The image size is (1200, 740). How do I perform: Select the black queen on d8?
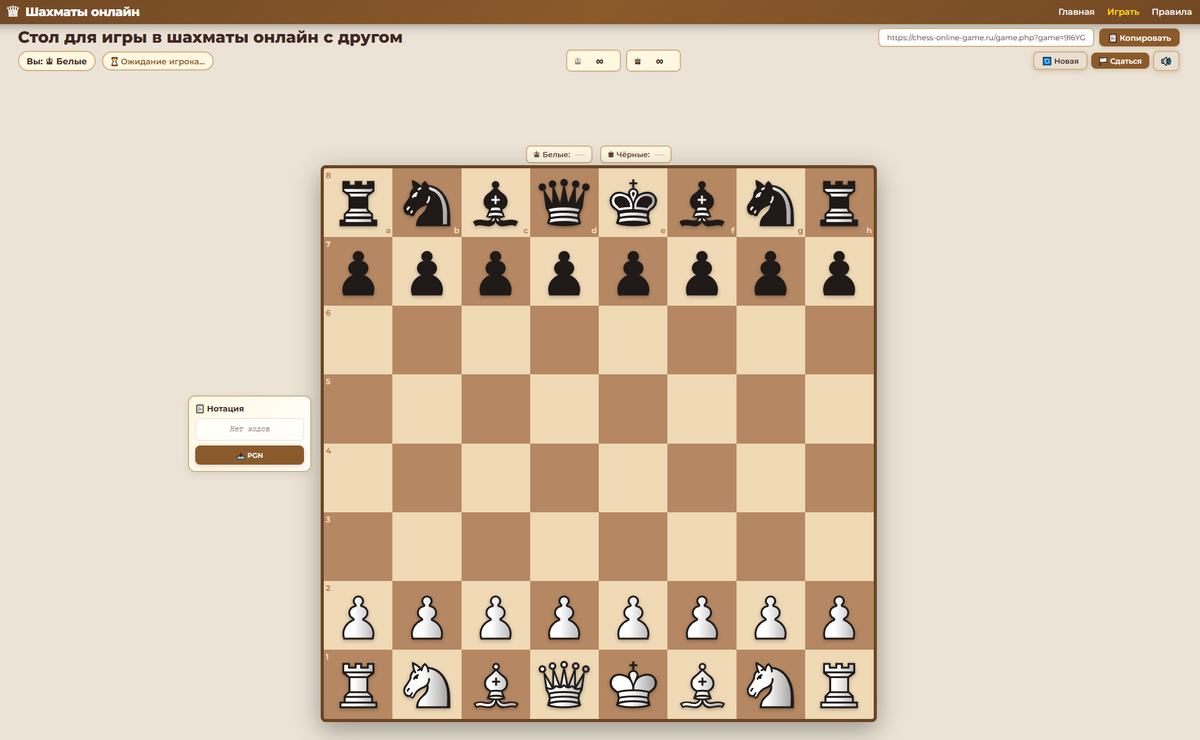pos(565,203)
